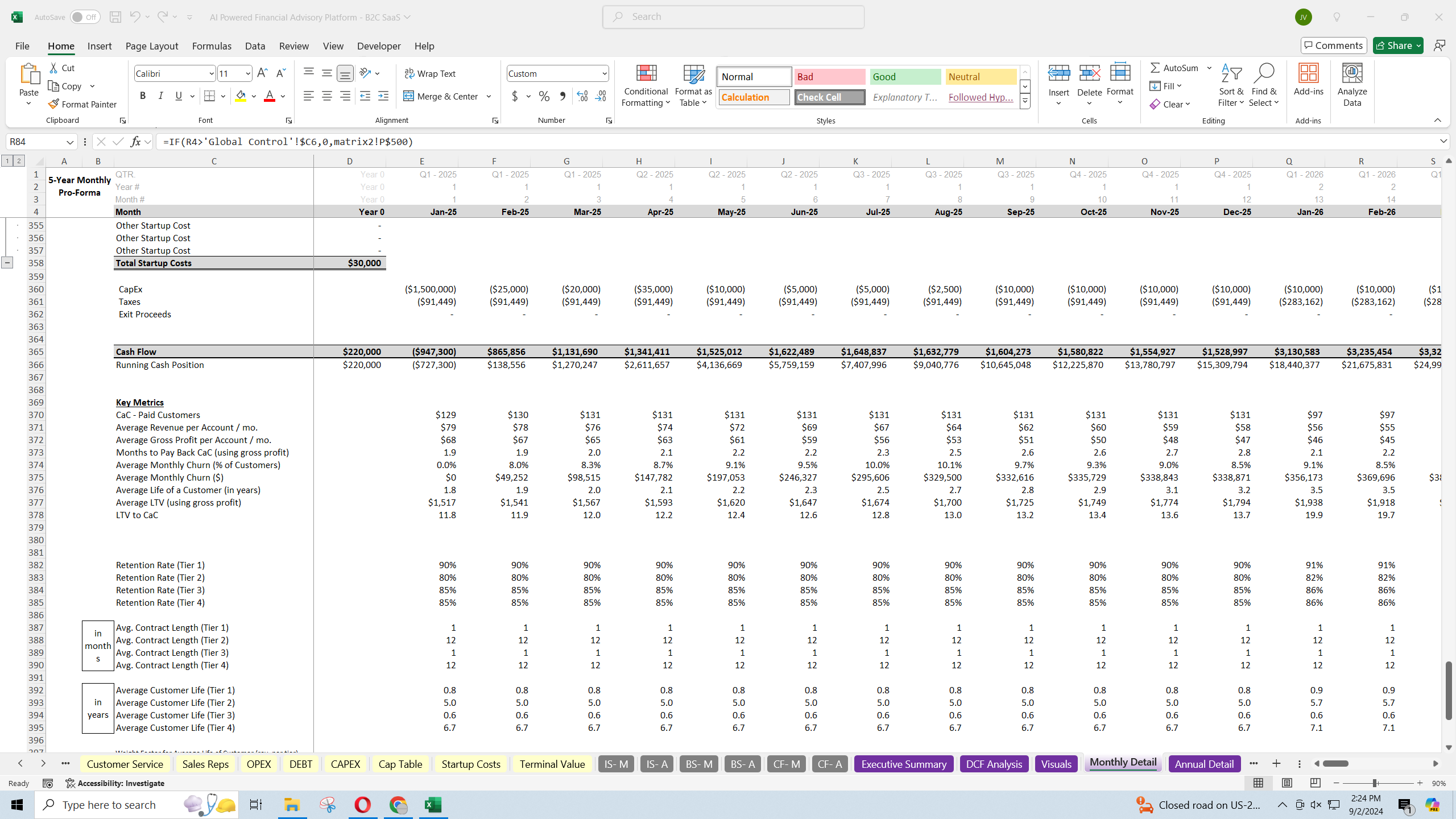
Task: Open the font name Calibri dropdown
Action: [211, 73]
